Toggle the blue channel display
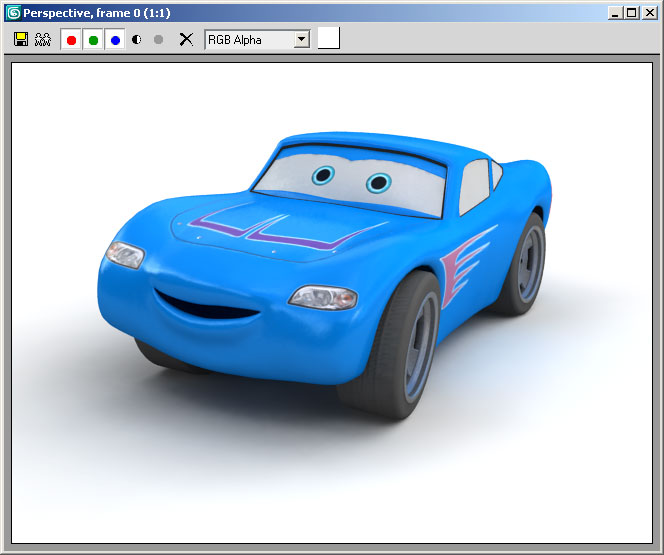 [115, 40]
